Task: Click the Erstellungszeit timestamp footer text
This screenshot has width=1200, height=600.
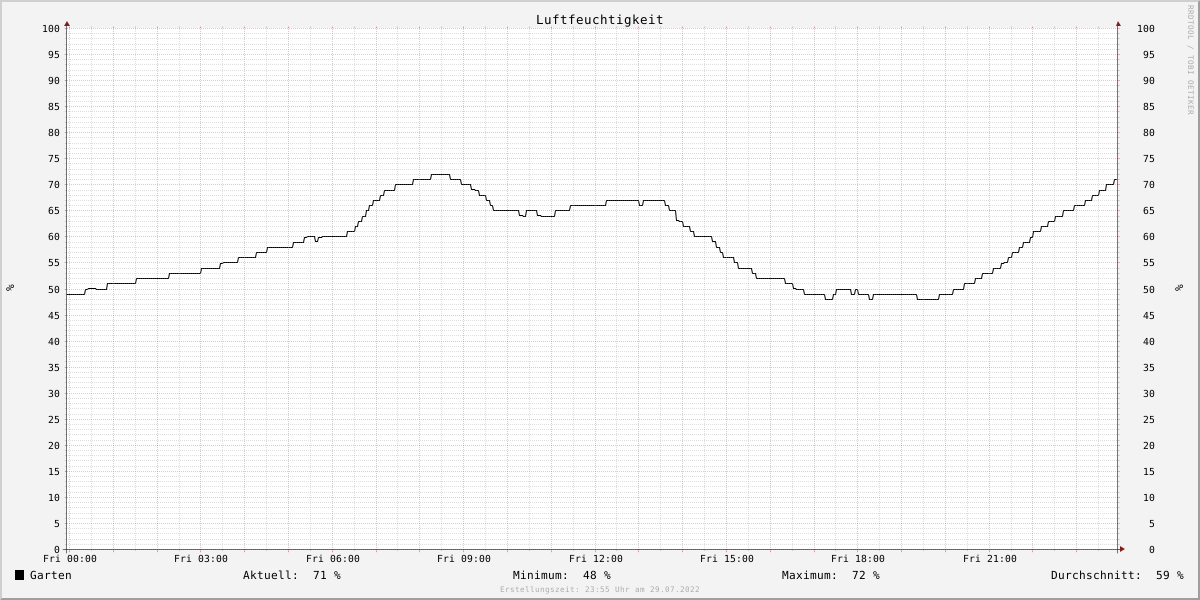Action: point(600,590)
